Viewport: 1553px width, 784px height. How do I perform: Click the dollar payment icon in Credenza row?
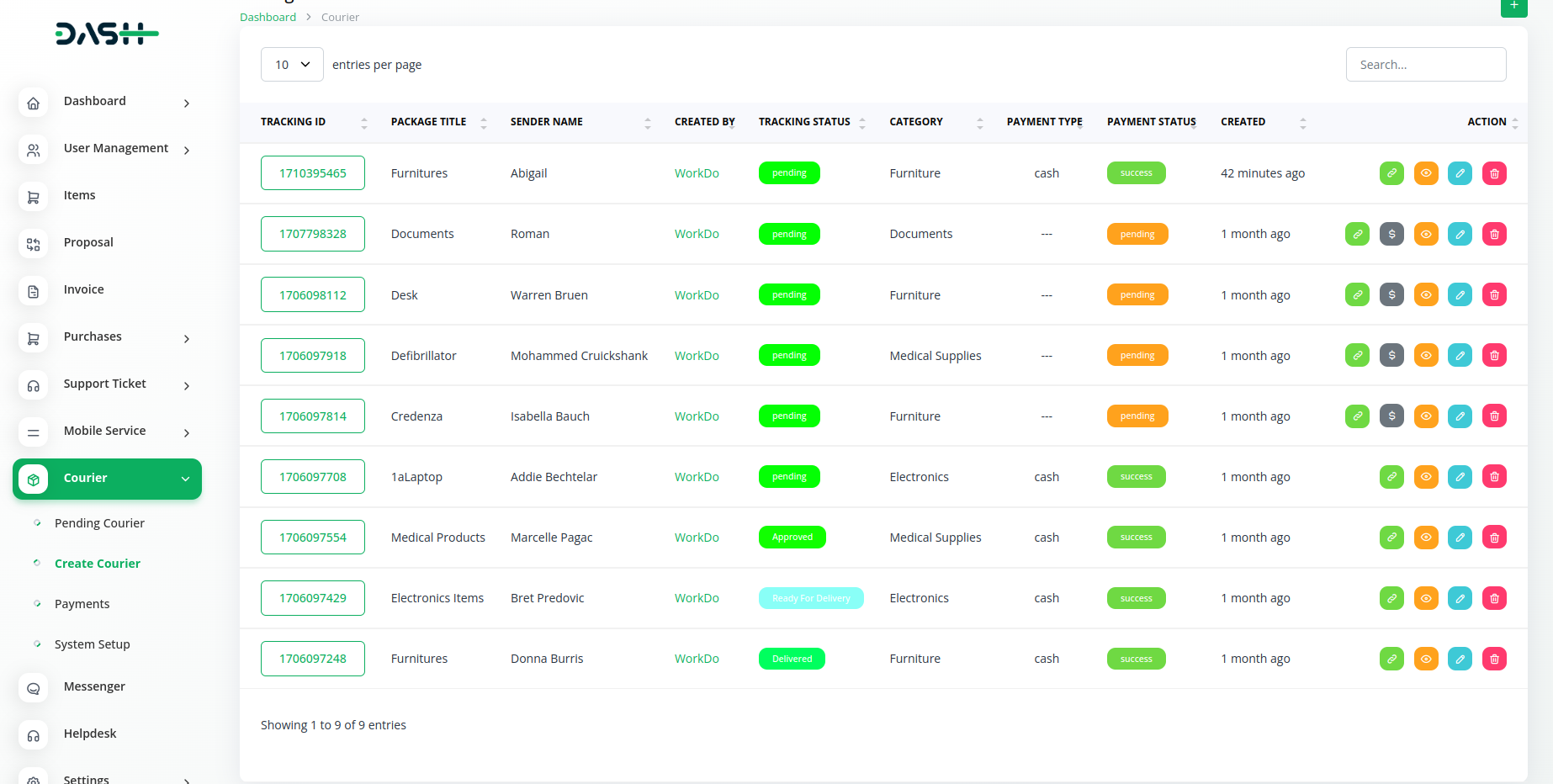pos(1391,416)
